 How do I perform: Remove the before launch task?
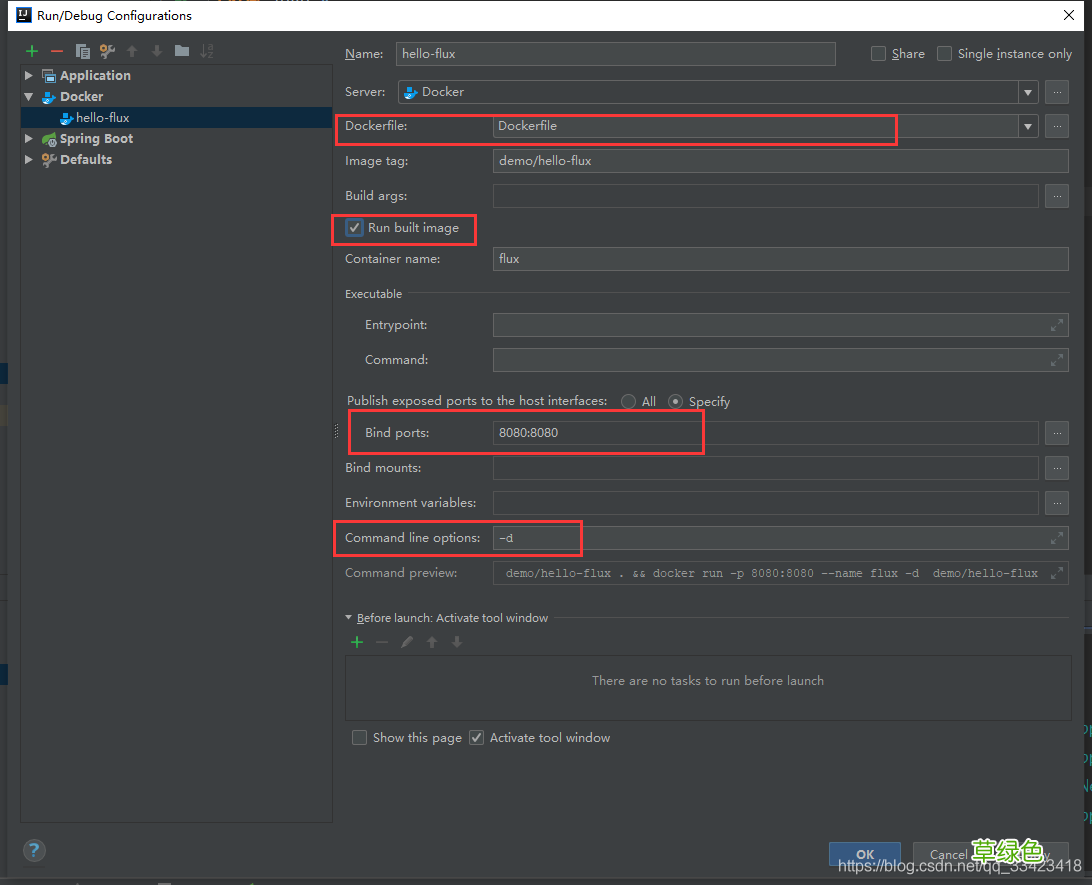tap(382, 642)
